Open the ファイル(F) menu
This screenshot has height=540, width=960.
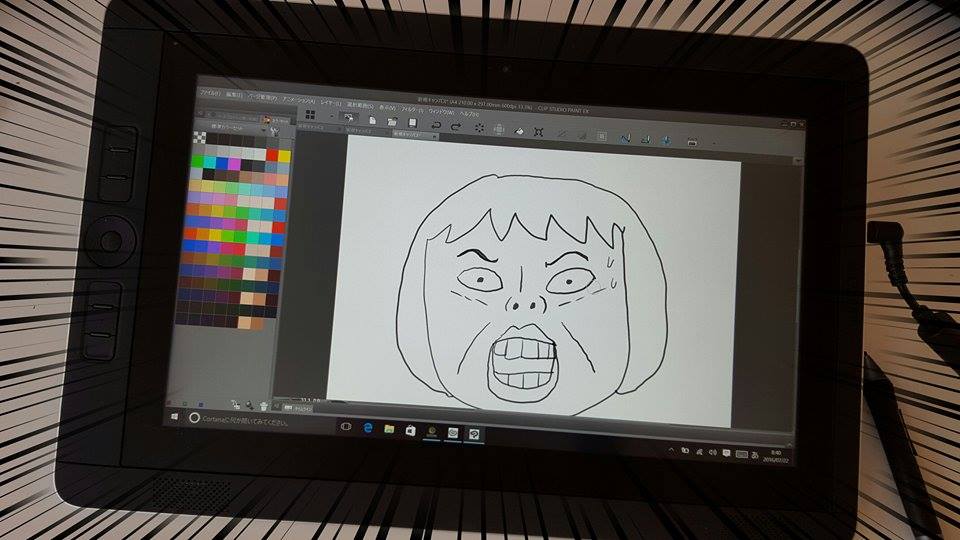210,94
